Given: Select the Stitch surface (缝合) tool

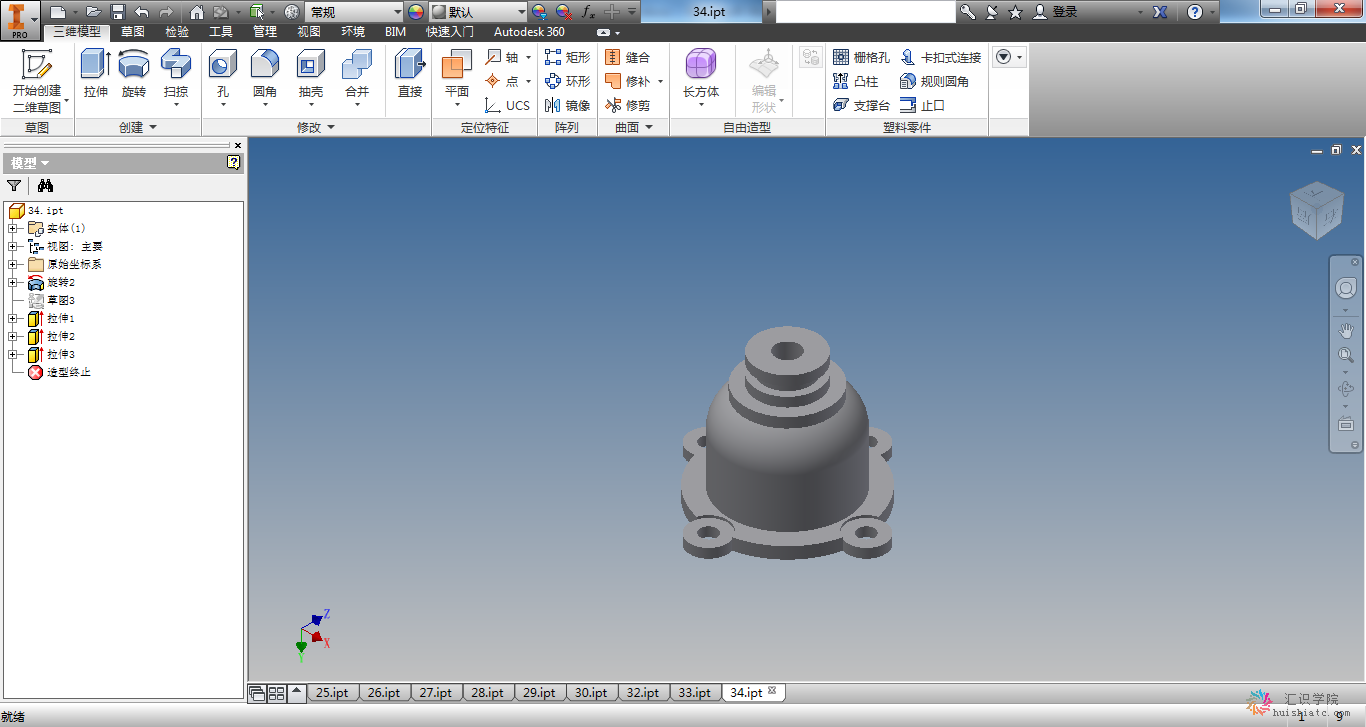Looking at the screenshot, I should [x=627, y=57].
